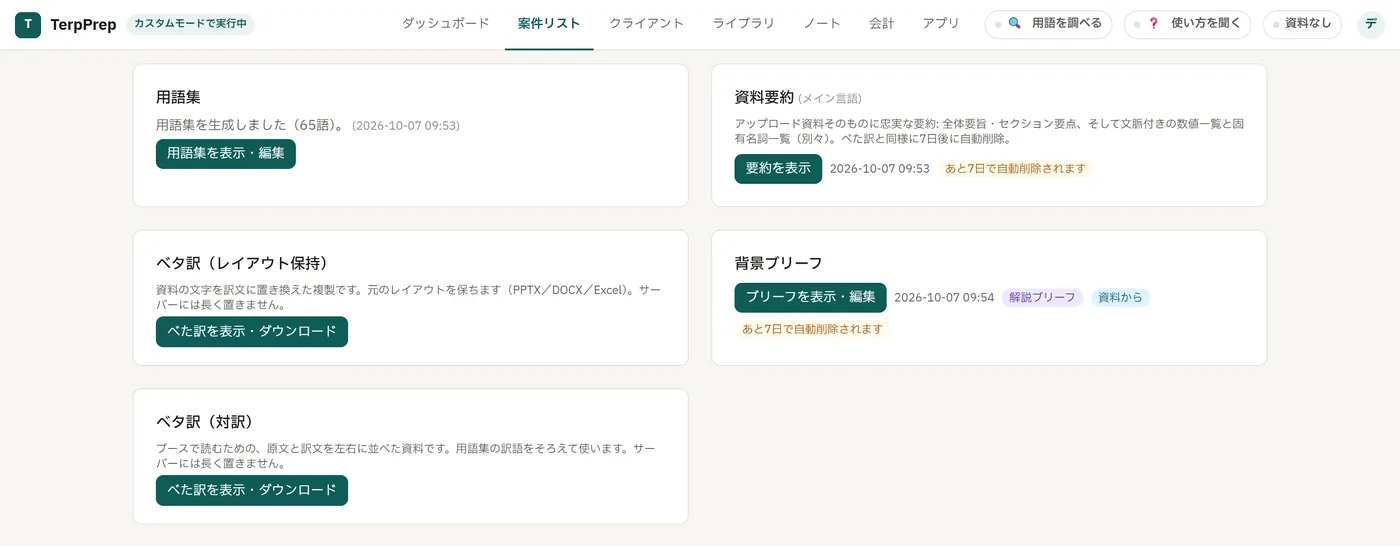Image resolution: width=1400 pixels, height=546 pixels.
Task: Click the 資料から tag
Action: pyautogui.click(x=1120, y=298)
